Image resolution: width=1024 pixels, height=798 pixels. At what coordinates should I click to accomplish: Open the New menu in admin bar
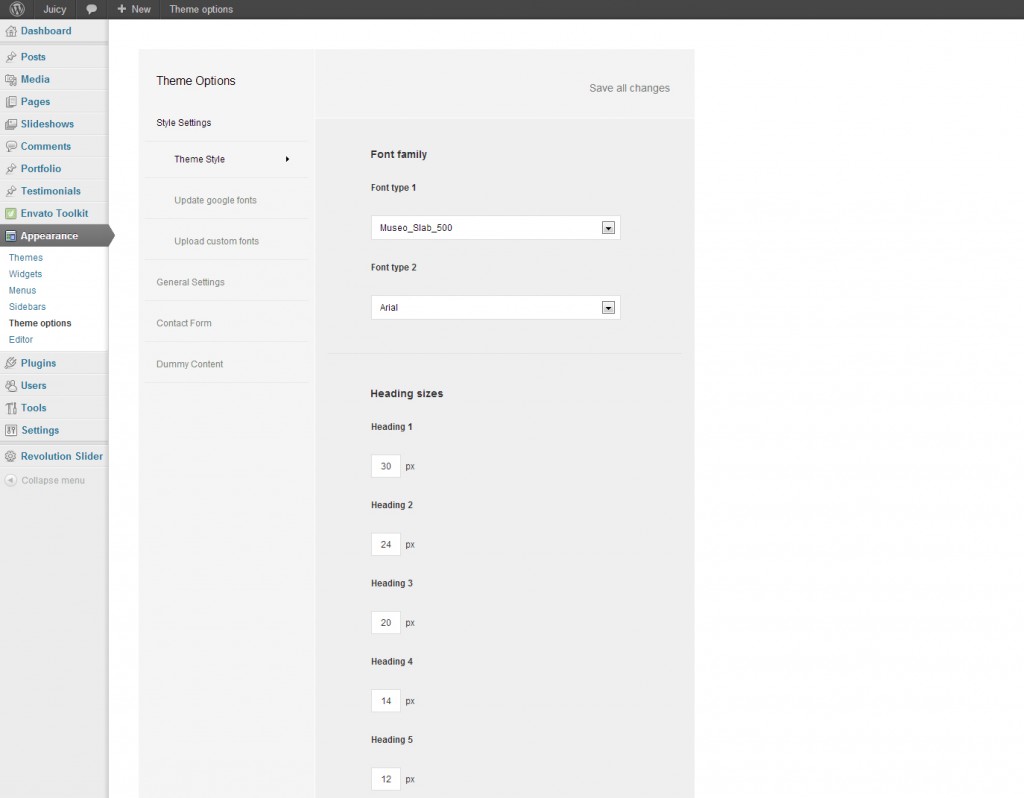tap(134, 9)
